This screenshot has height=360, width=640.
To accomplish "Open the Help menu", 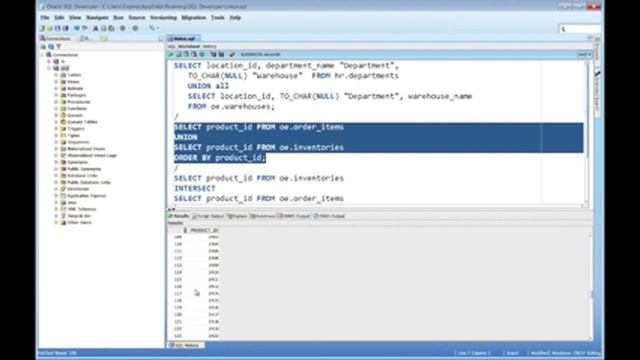I will tap(235, 18).
